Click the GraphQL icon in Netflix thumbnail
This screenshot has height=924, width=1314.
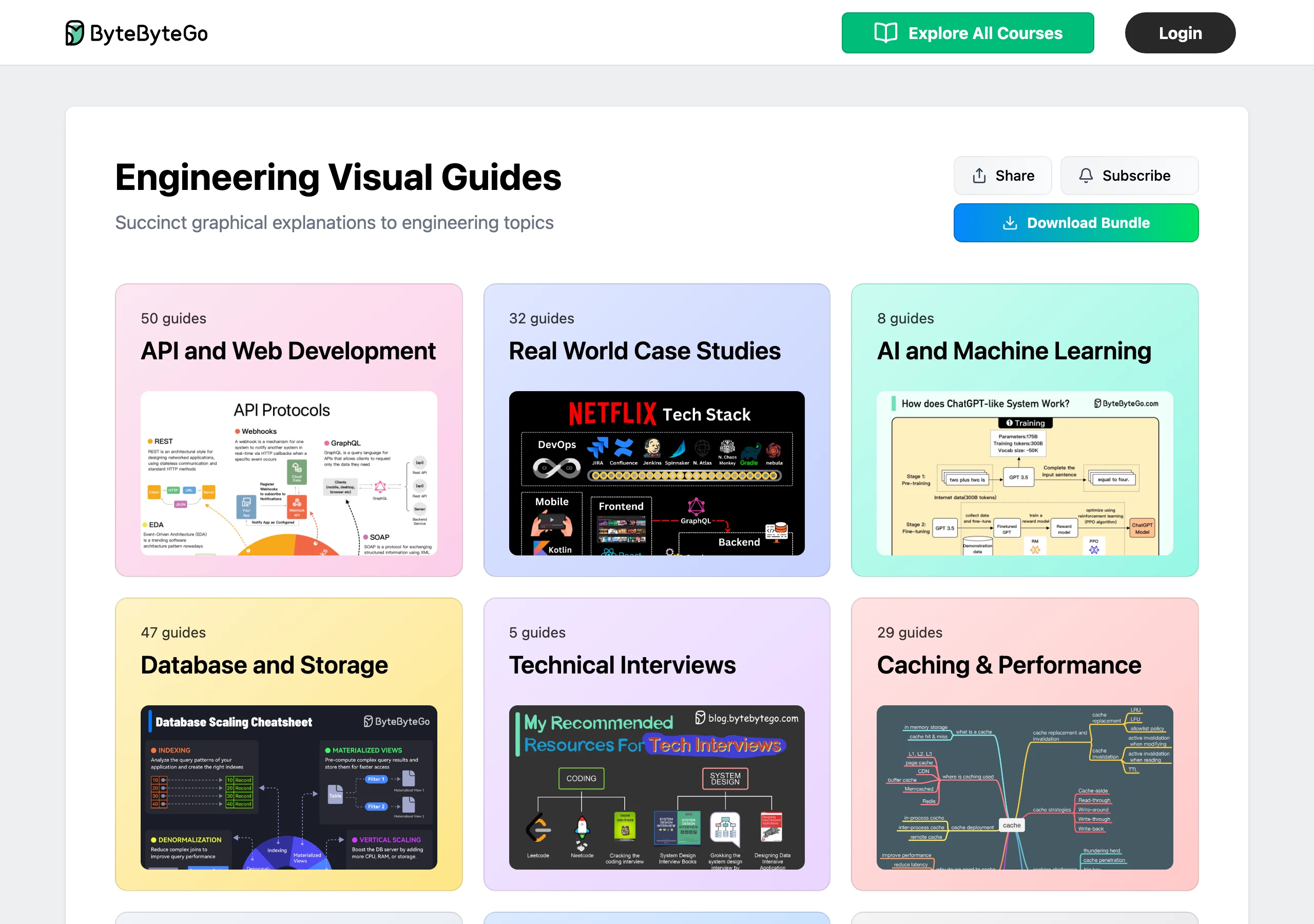(696, 506)
